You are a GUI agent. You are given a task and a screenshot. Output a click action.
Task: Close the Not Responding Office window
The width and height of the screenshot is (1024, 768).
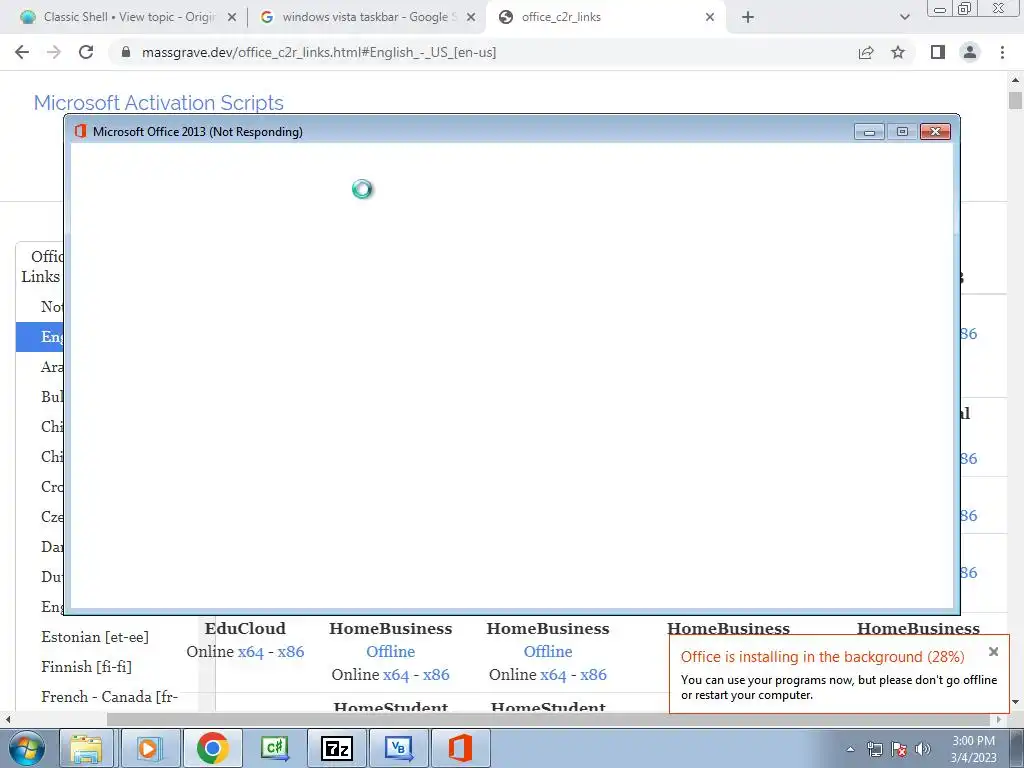point(935,132)
